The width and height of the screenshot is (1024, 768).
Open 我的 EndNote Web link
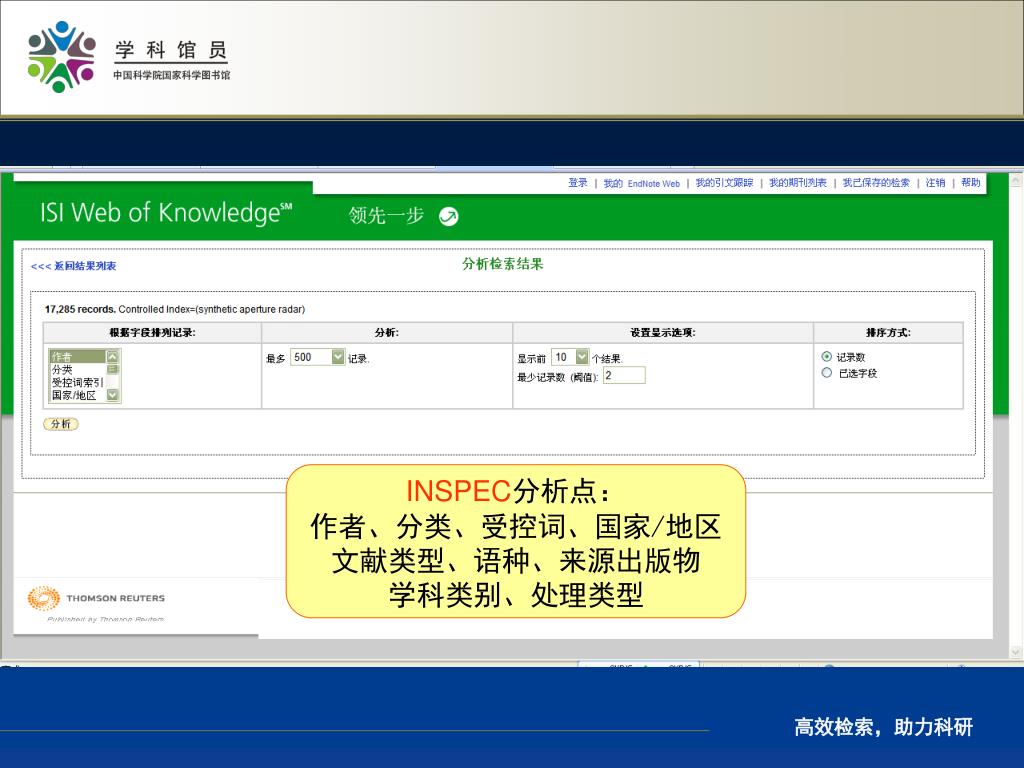pos(641,184)
